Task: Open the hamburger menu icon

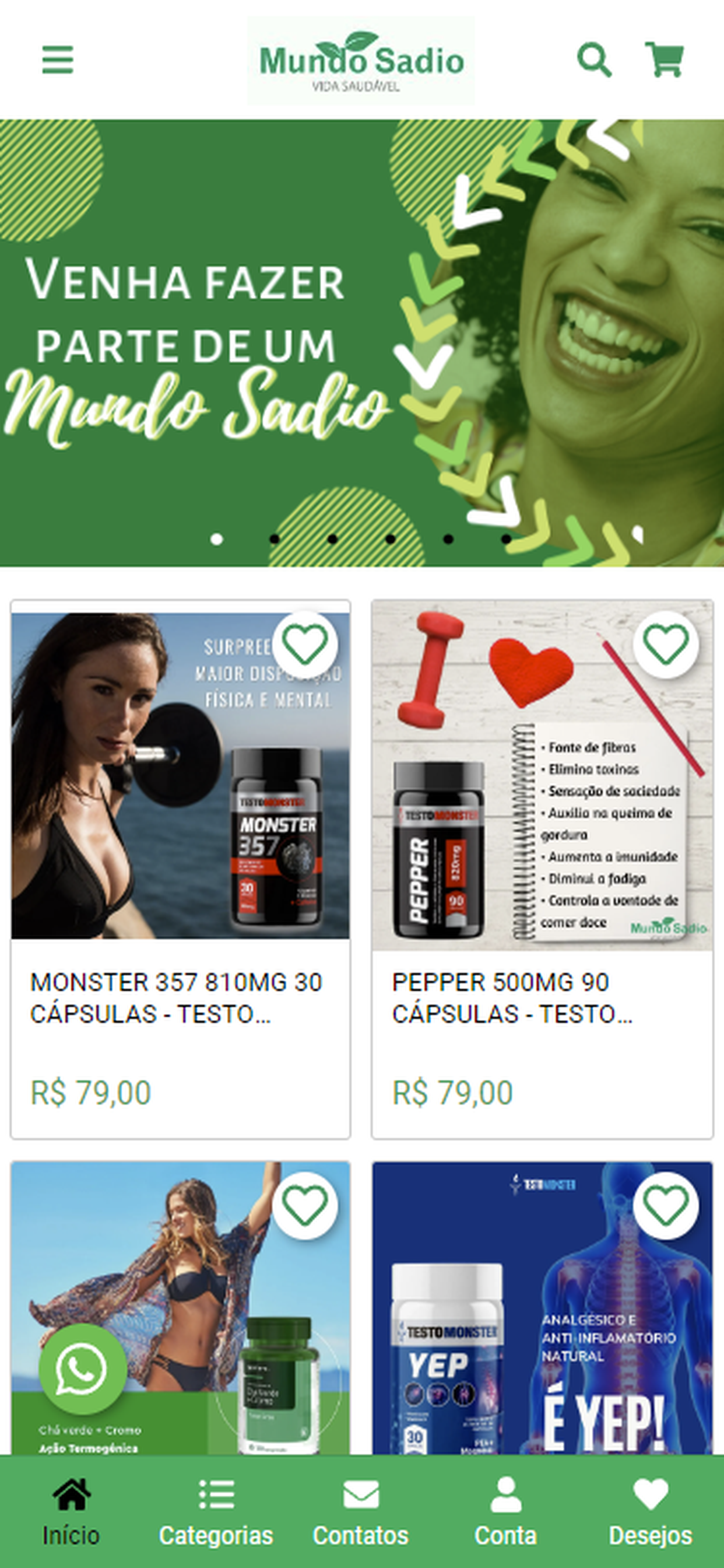Action: pos(58,60)
